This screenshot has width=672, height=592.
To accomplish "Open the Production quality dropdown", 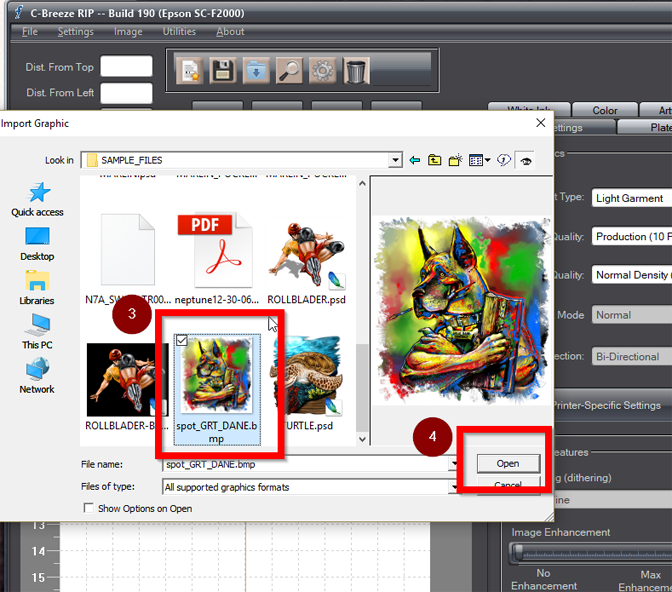I will (x=632, y=236).
